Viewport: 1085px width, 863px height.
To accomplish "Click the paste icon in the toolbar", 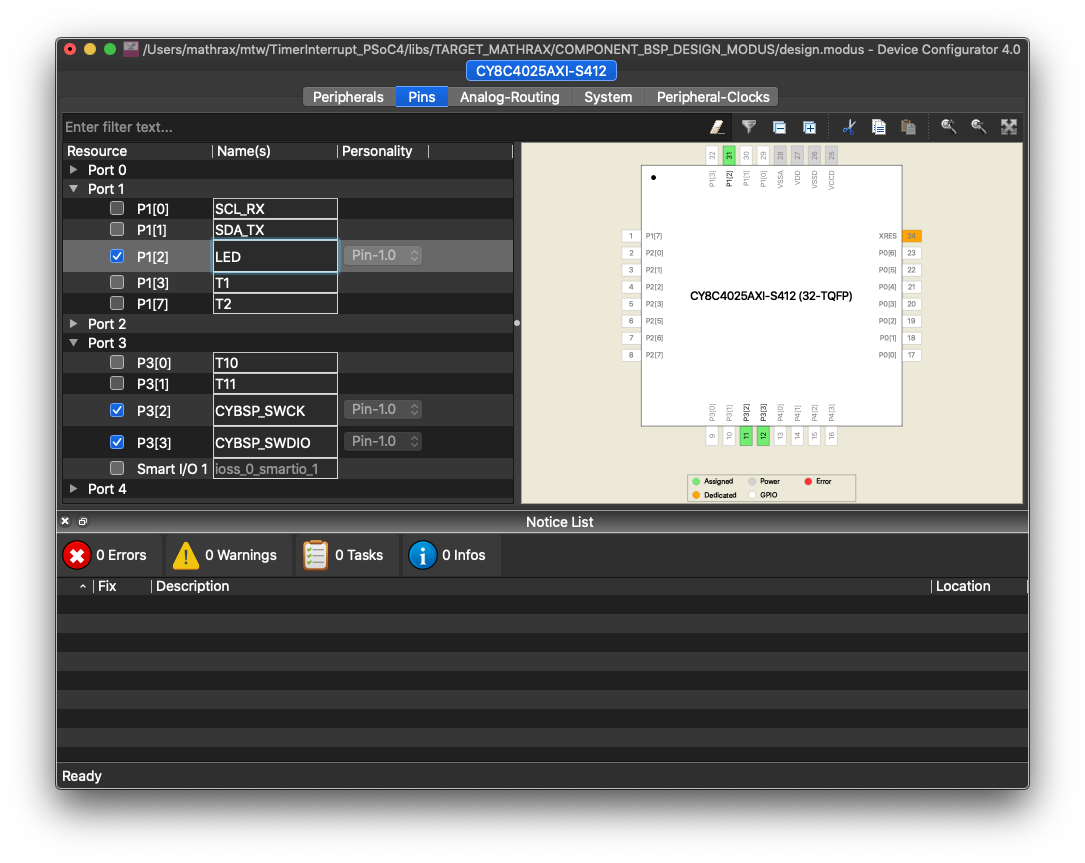I will tap(909, 128).
